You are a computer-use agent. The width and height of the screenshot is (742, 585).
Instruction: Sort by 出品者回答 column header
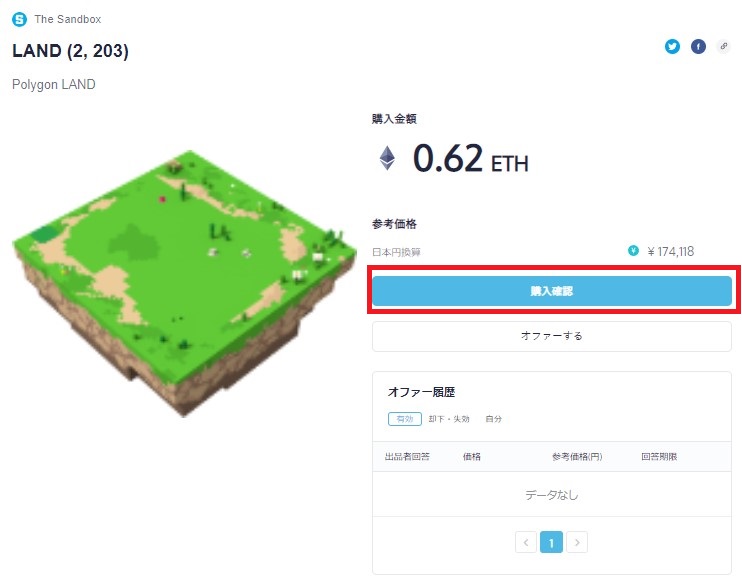(407, 457)
